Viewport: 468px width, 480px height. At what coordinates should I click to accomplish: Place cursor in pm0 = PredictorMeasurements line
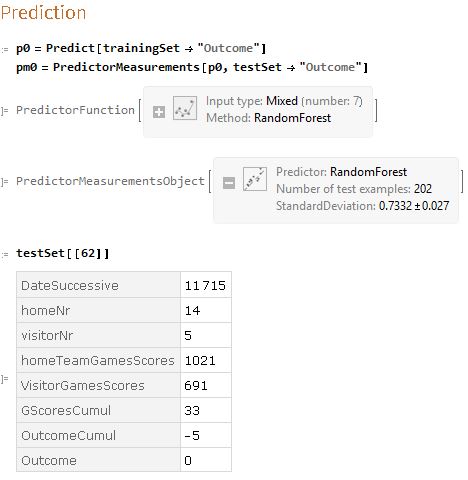192,67
